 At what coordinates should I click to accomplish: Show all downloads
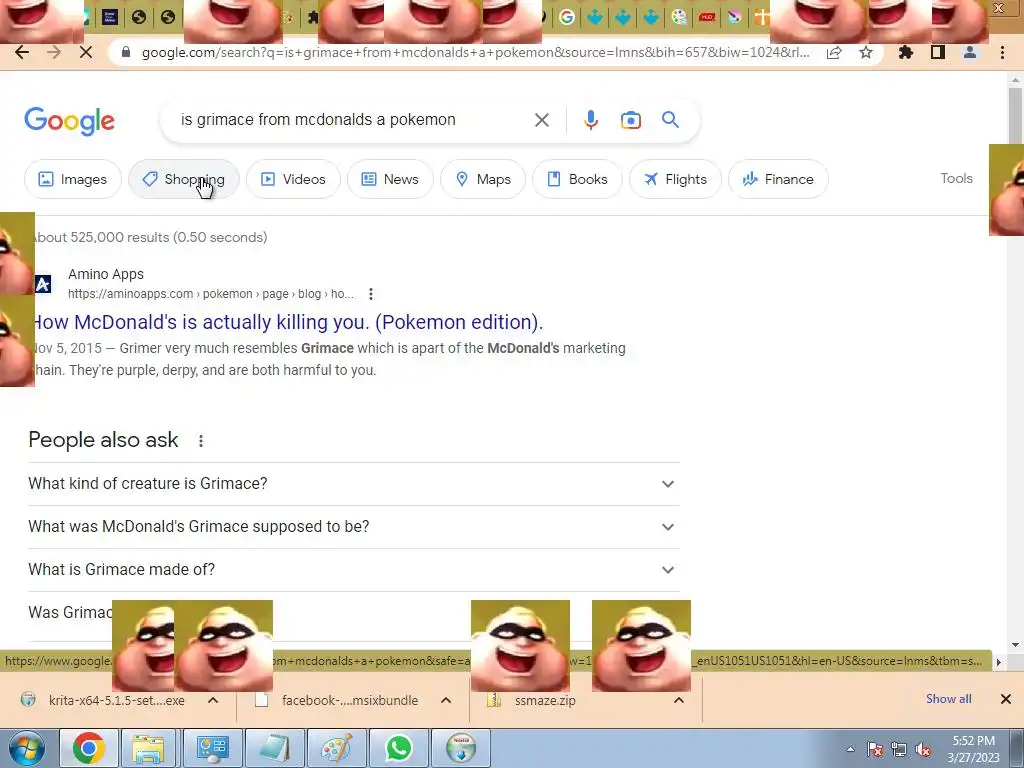948,699
